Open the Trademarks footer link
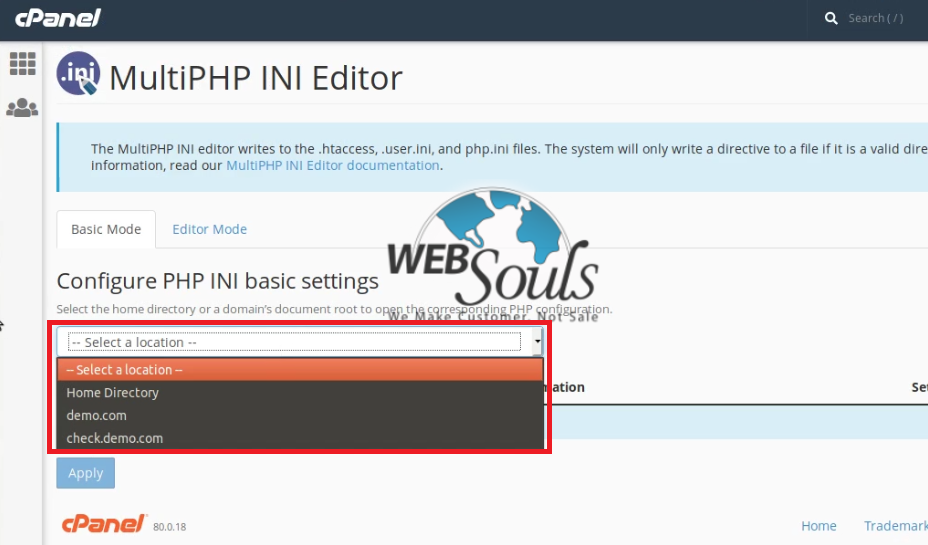Image resolution: width=928 pixels, height=545 pixels. (x=895, y=525)
